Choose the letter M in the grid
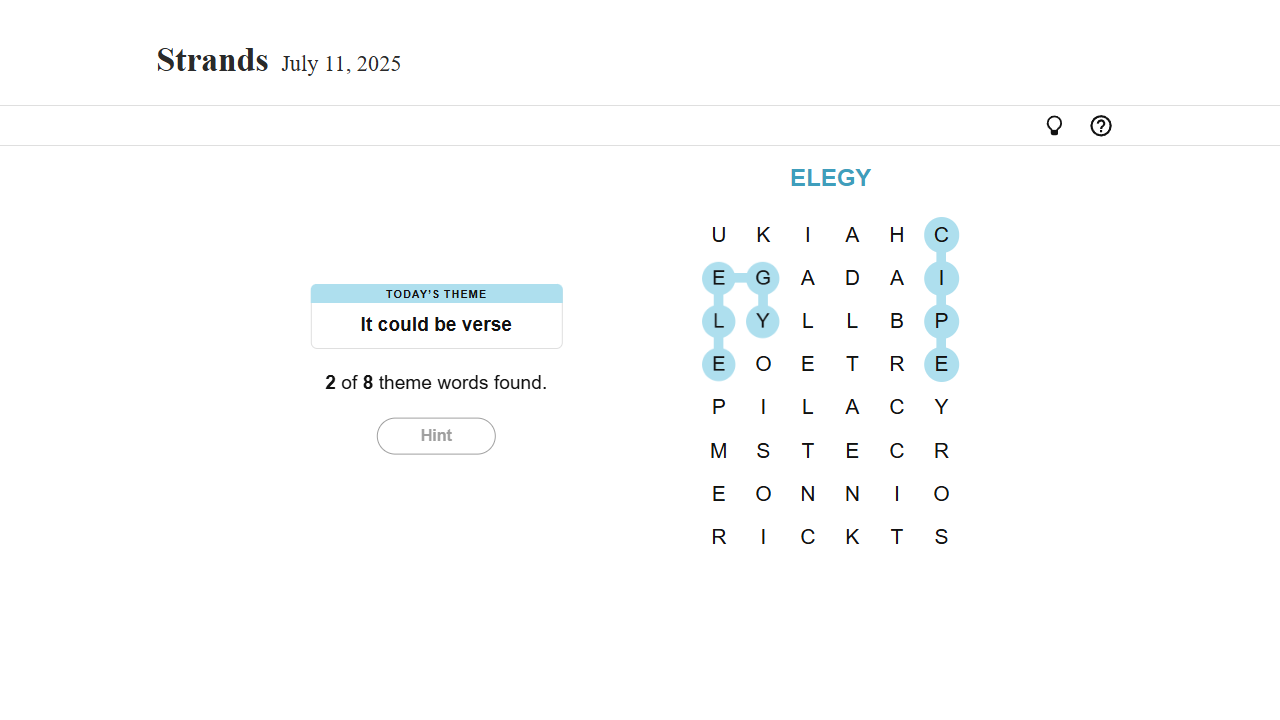 (x=718, y=451)
